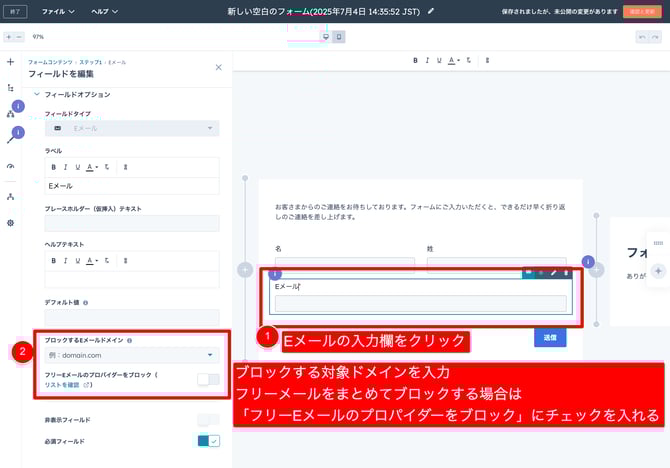Click the orange 確認と更新 button
Screen dimensions: 670x468
642,12
